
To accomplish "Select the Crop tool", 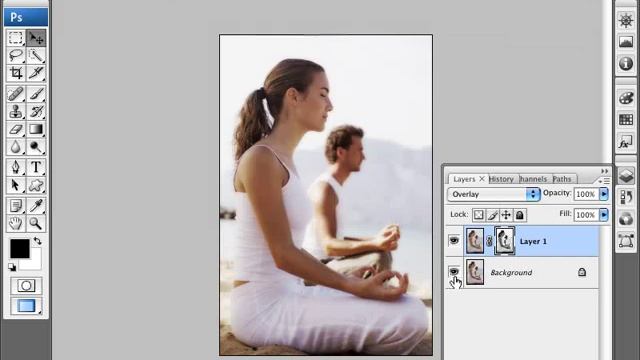I will (16, 73).
